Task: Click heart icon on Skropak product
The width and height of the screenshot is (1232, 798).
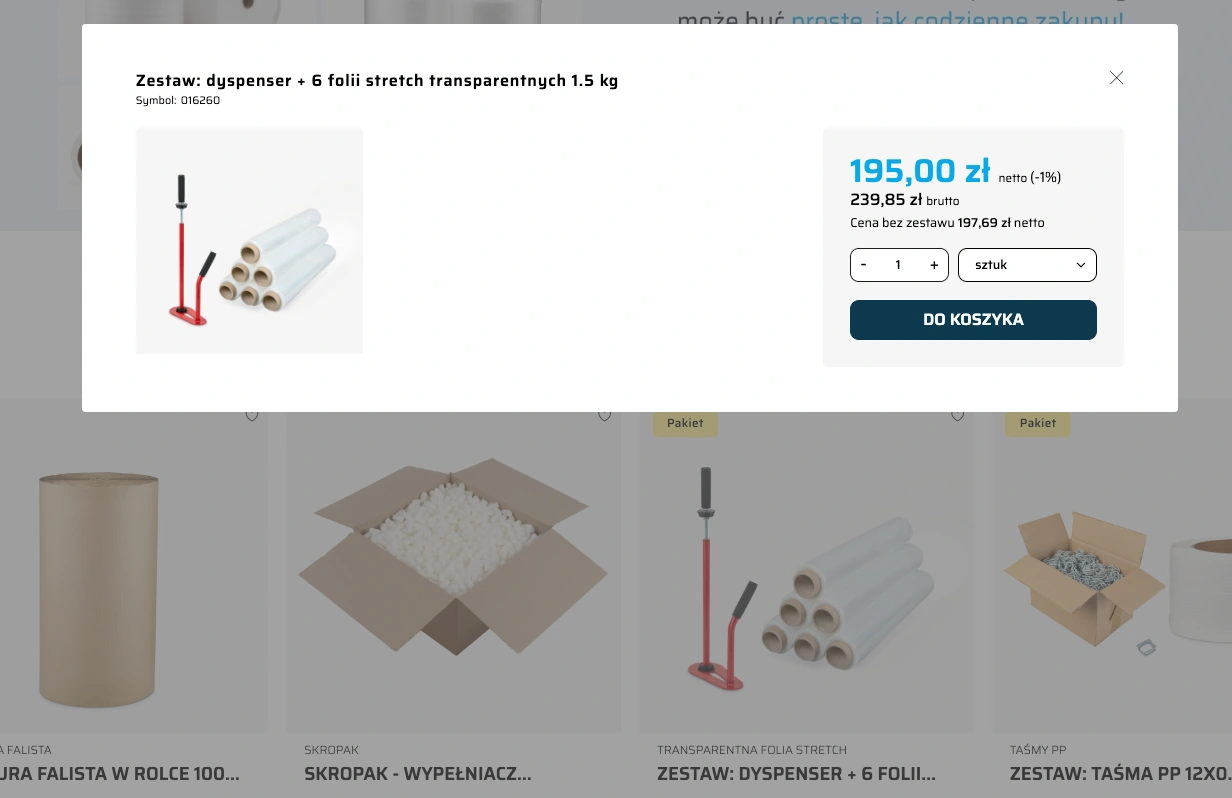Action: (x=604, y=416)
